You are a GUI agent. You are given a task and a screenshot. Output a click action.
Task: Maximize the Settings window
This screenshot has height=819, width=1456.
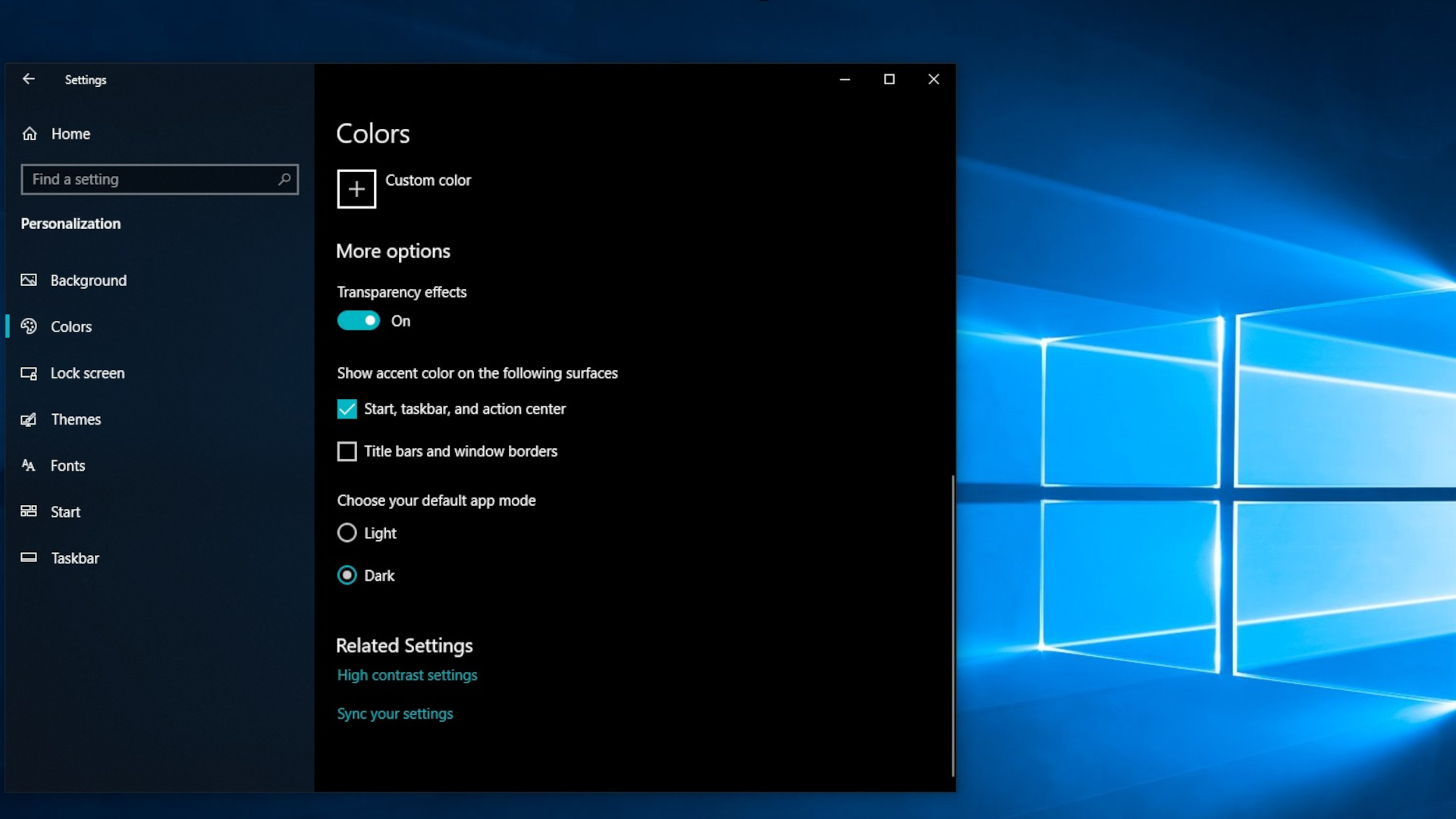tap(890, 79)
